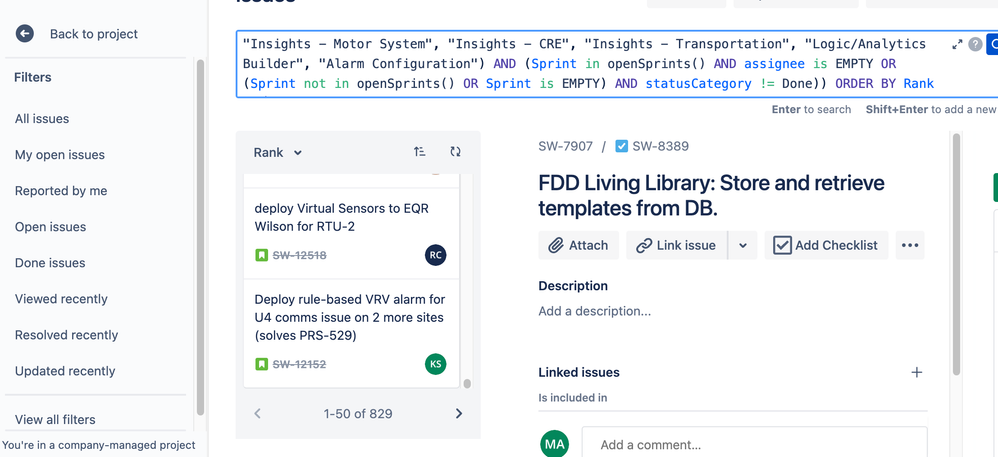The height and width of the screenshot is (457, 998).
Task: Open JQL syntax help icon
Action: click(x=975, y=45)
